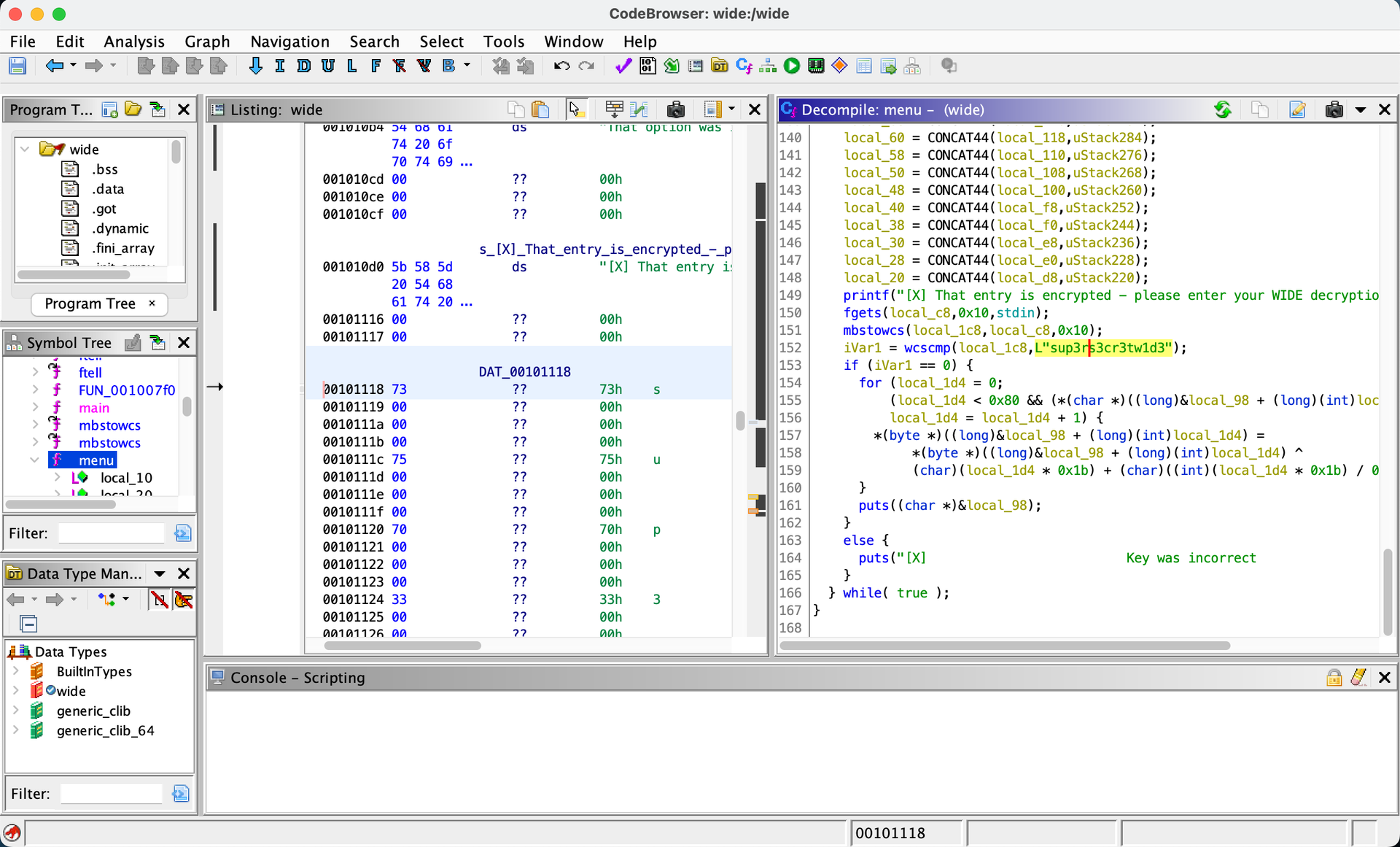Toggle navigation direction with the blue down arrow
Image resolution: width=1400 pixels, height=847 pixels.
(x=256, y=66)
